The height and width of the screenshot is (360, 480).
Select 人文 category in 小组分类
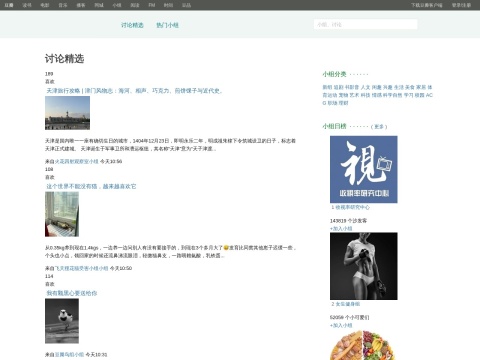point(365,87)
